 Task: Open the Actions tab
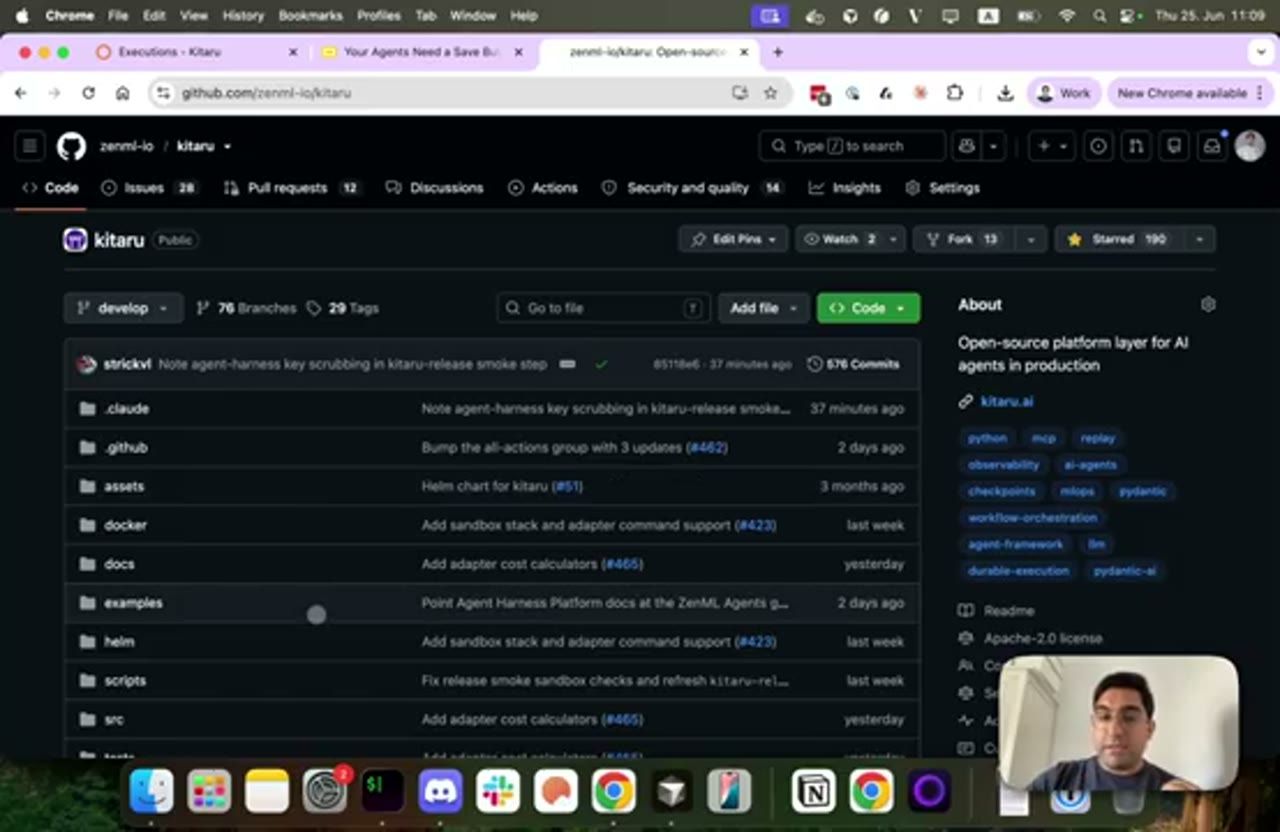click(543, 188)
